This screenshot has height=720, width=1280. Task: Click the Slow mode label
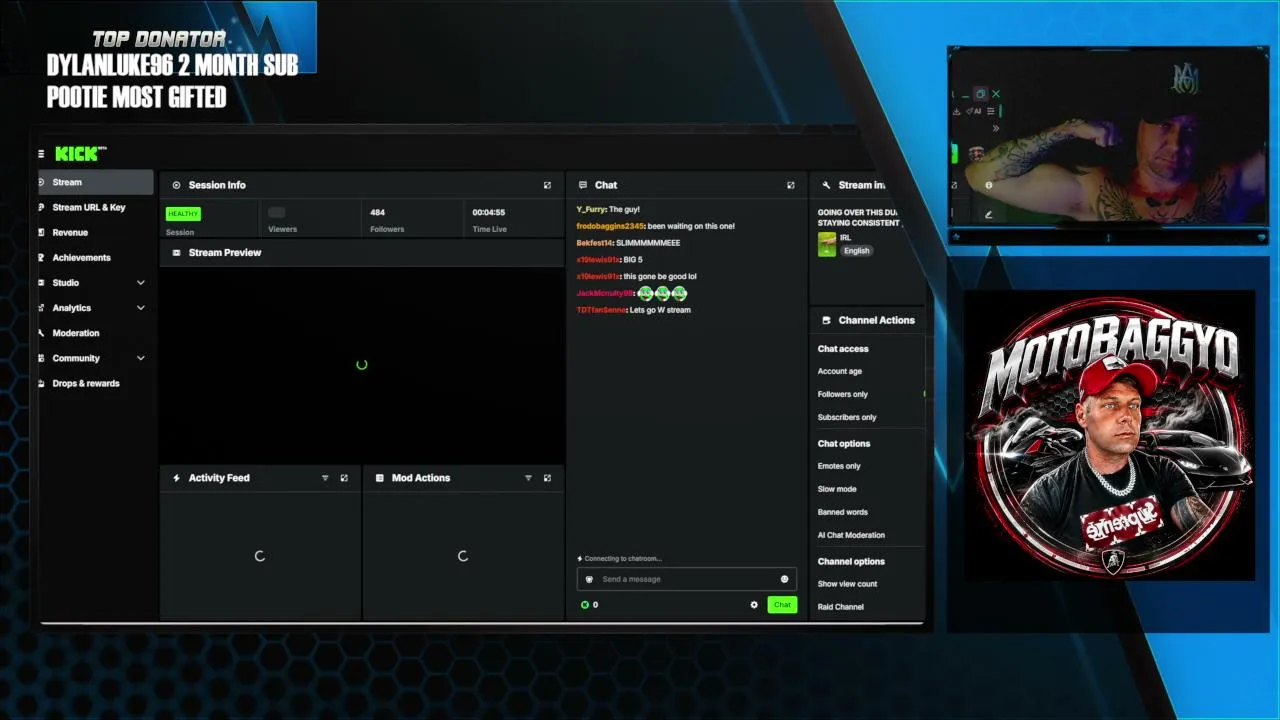[x=837, y=489]
